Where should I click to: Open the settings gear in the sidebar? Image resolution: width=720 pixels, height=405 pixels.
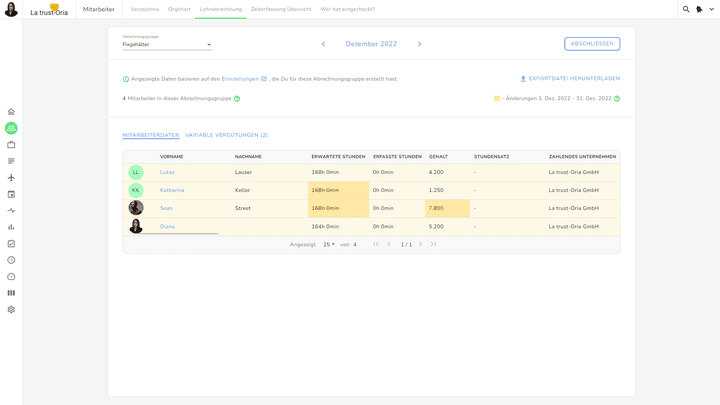pos(11,310)
